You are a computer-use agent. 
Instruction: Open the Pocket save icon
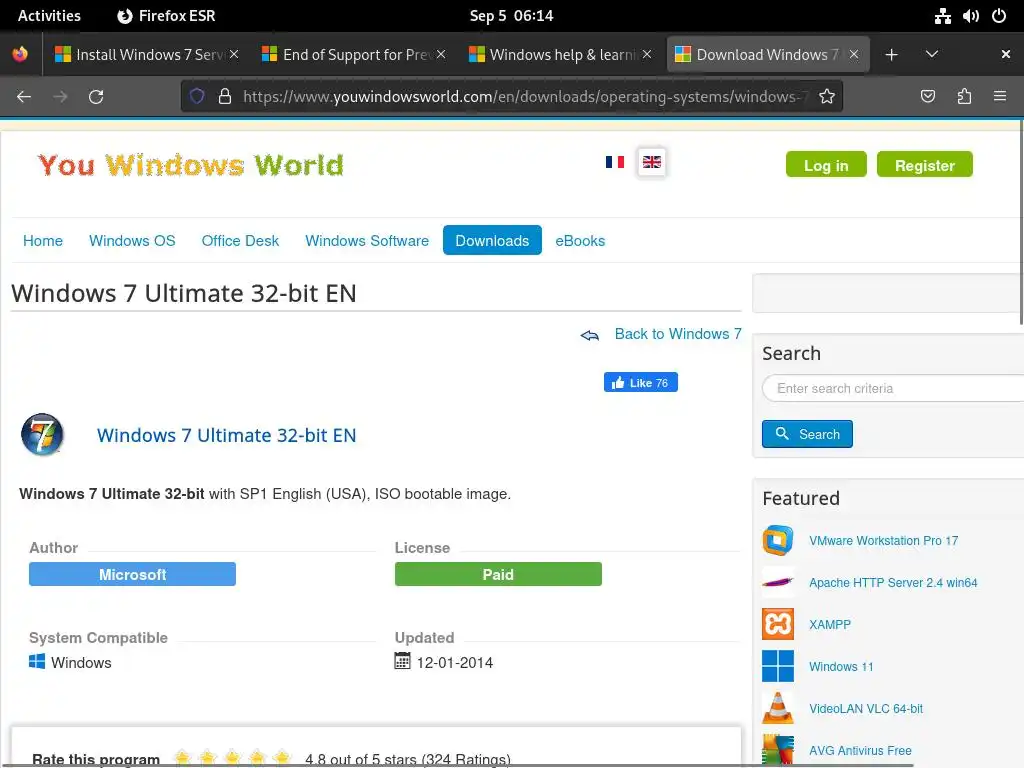(927, 97)
